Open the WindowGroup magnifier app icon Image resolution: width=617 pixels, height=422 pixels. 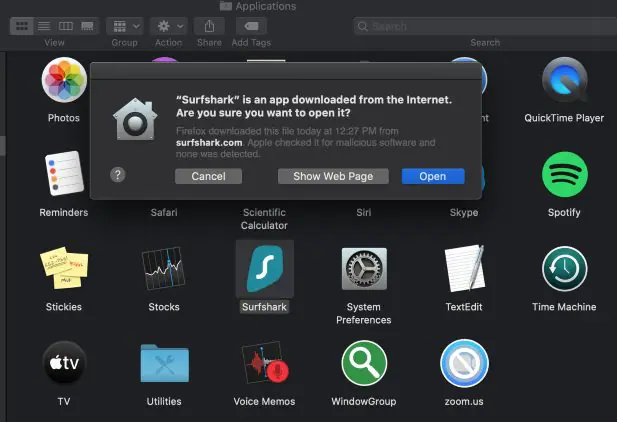364,363
